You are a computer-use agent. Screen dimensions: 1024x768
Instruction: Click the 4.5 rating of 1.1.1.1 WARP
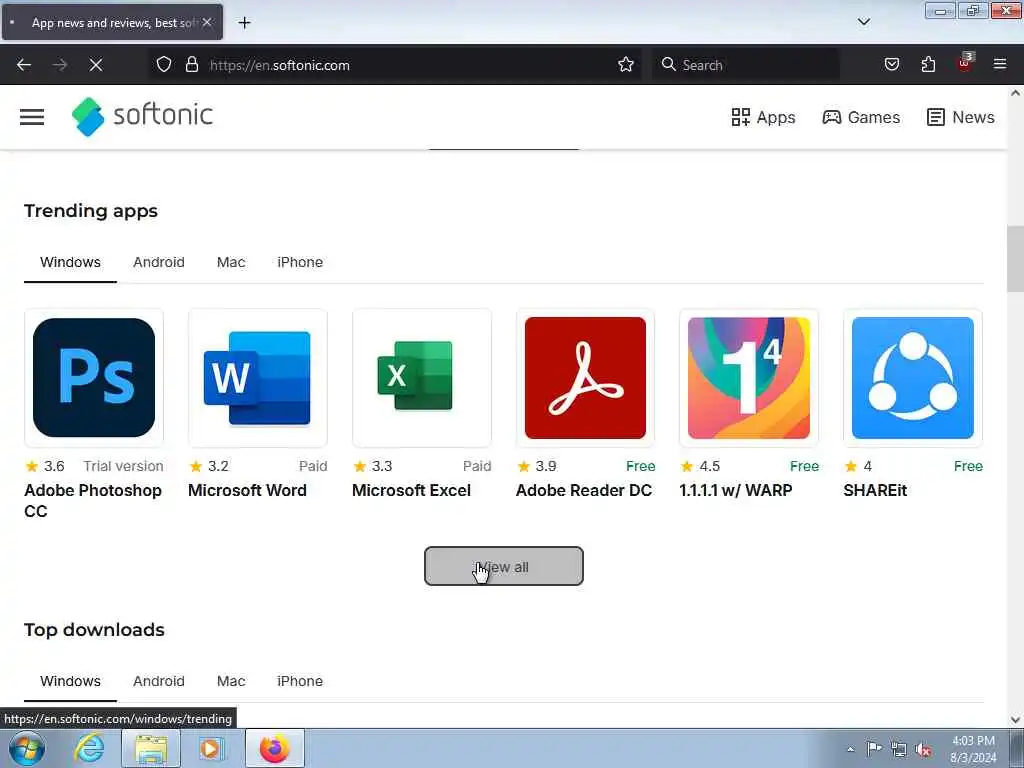click(700, 466)
